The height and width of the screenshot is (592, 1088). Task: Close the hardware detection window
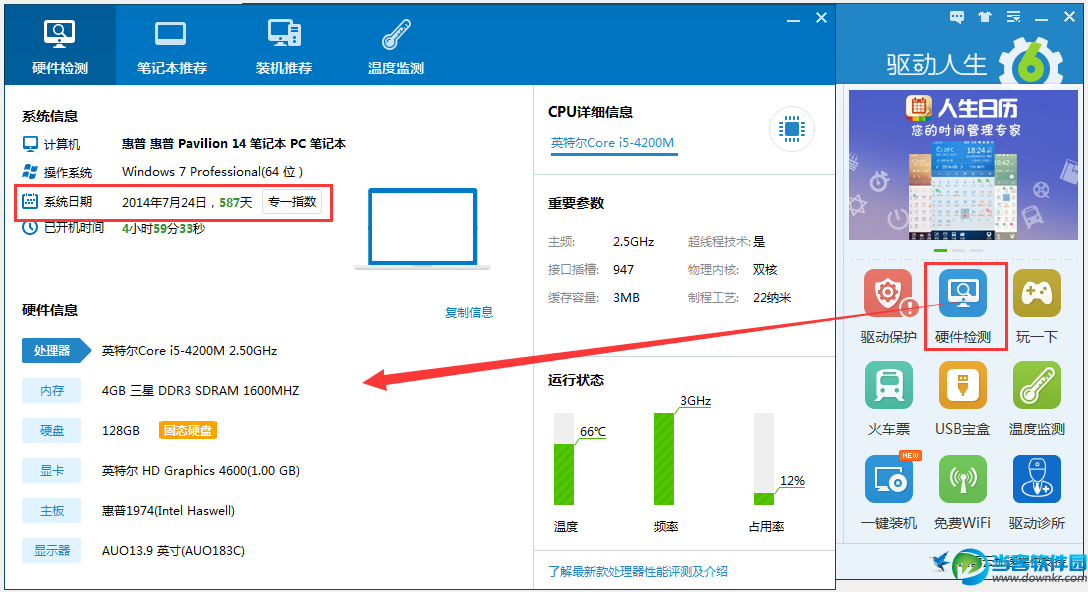click(x=821, y=18)
